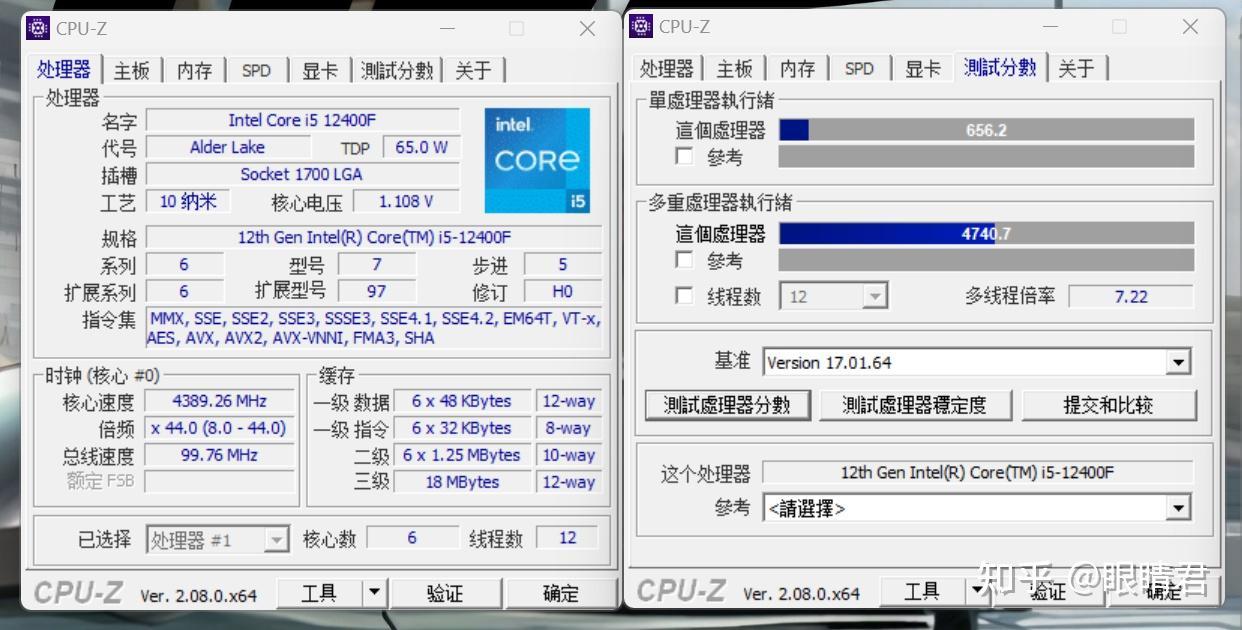Click 验证 button in left window

click(445, 592)
